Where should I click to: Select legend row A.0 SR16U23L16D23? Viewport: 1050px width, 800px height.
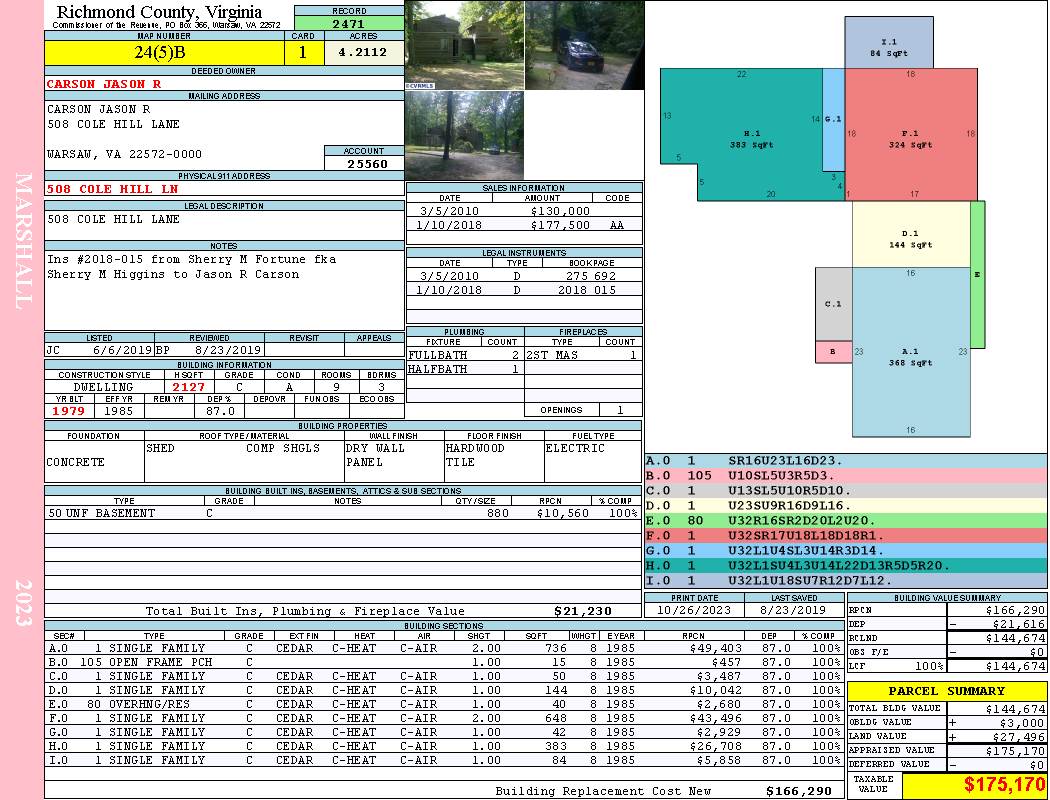coord(845,461)
